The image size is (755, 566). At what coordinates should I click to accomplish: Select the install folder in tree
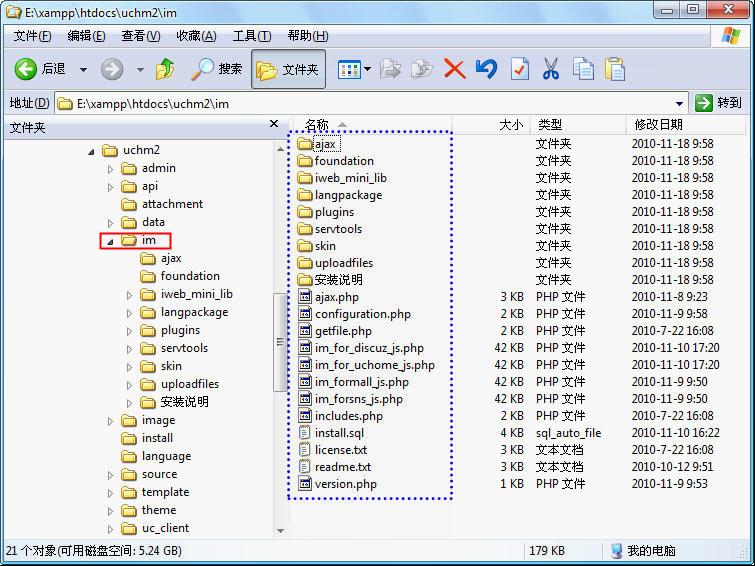147,438
